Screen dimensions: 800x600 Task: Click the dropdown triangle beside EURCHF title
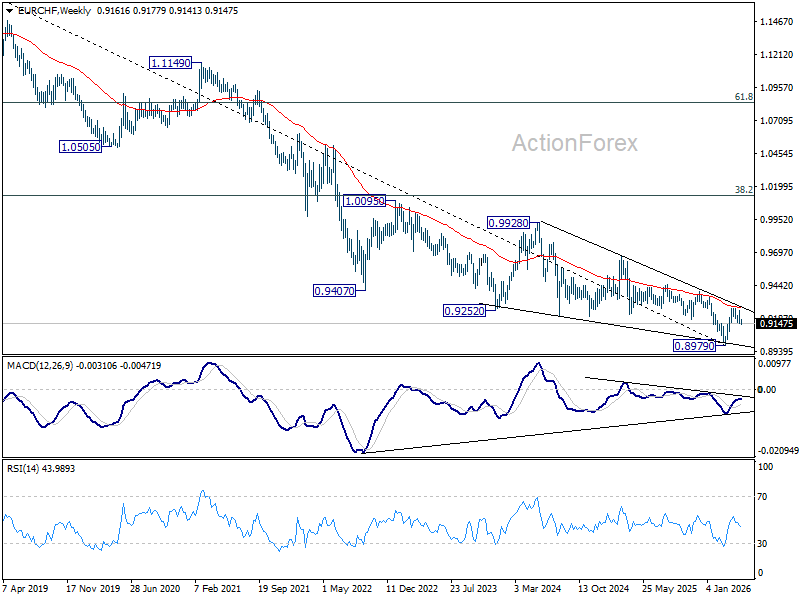pos(10,11)
